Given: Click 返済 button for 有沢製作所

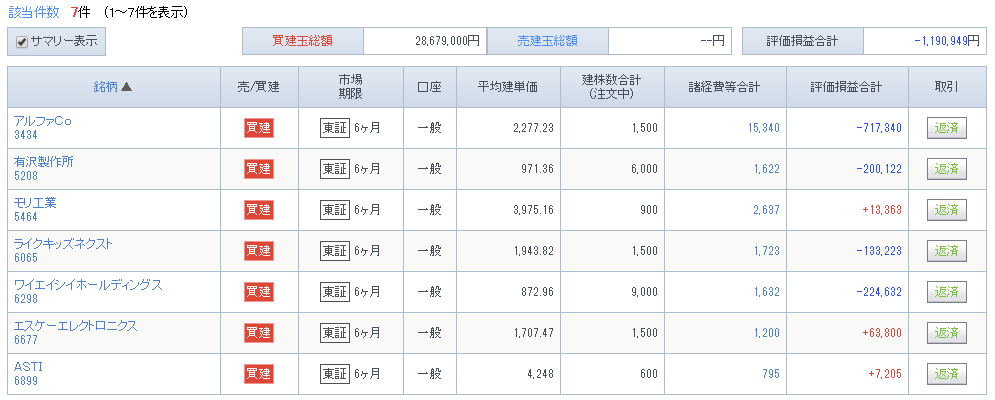Looking at the screenshot, I should [946, 169].
